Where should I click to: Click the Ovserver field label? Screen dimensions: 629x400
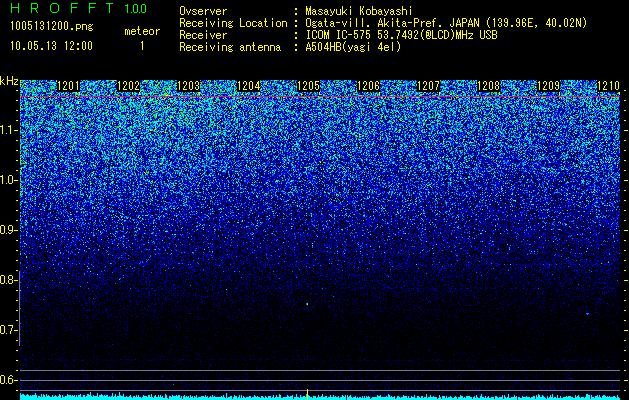tap(203, 11)
